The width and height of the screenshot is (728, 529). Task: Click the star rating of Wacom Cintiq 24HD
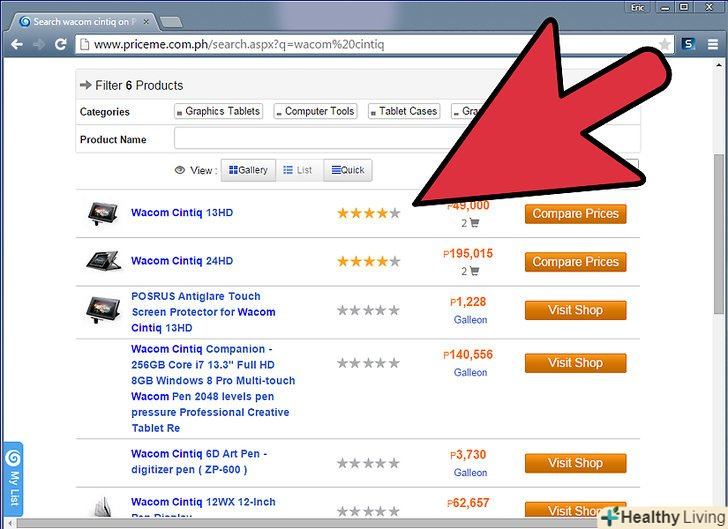click(x=369, y=261)
